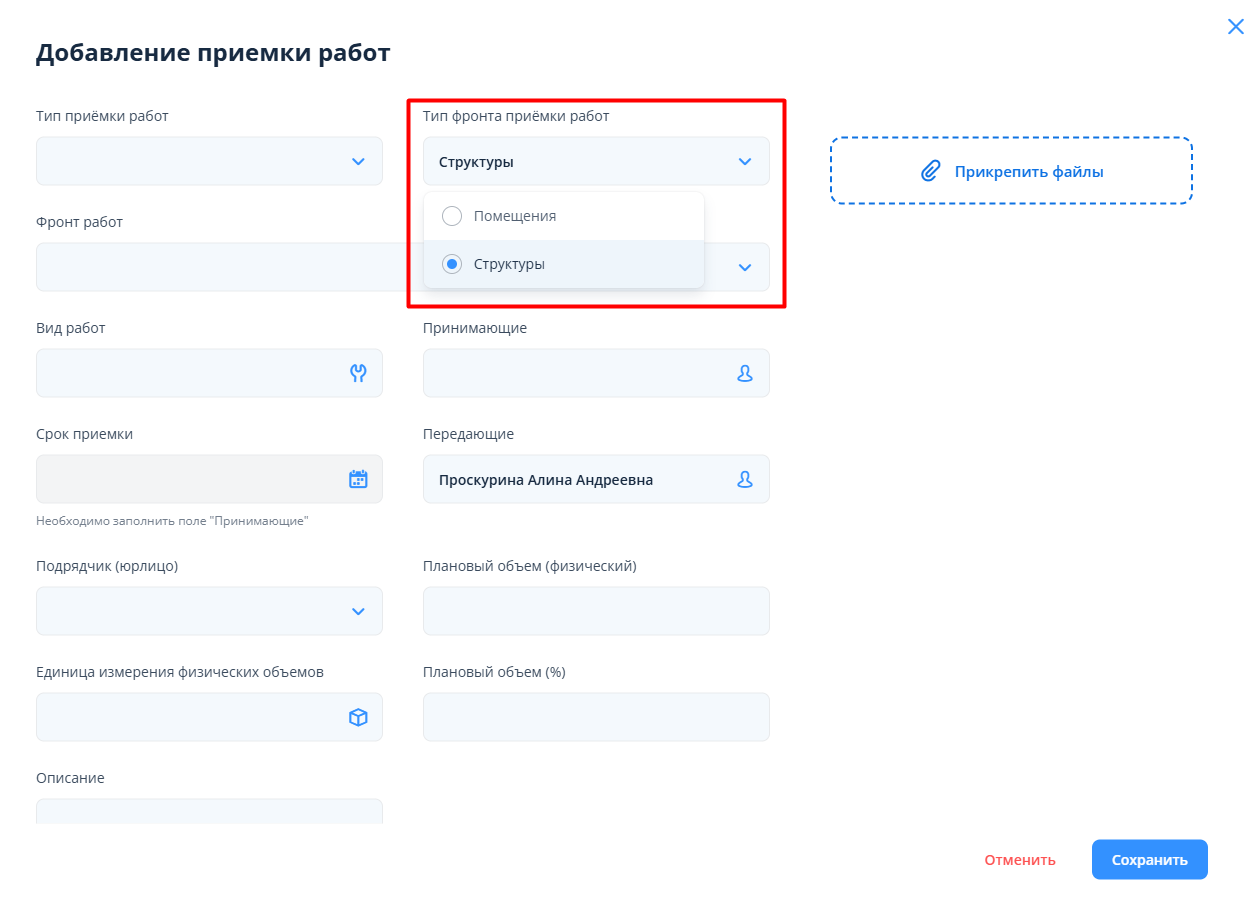
Task: Select the Помещения radio option
Action: [x=452, y=216]
